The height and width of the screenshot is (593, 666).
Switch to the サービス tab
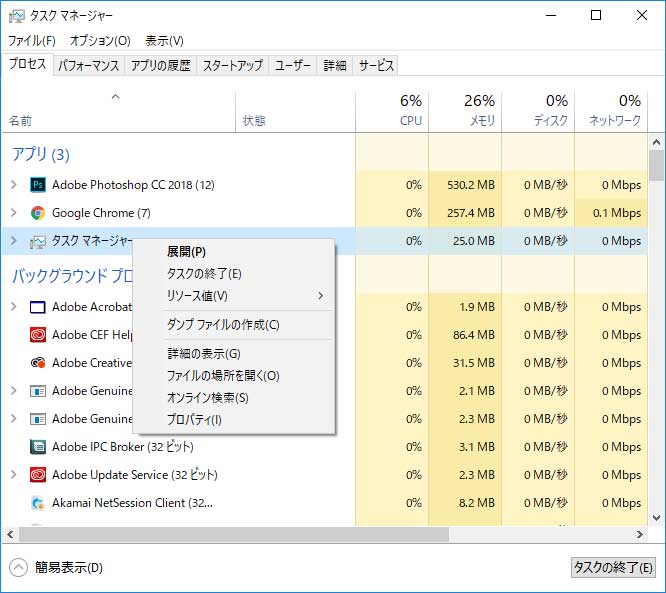[376, 66]
